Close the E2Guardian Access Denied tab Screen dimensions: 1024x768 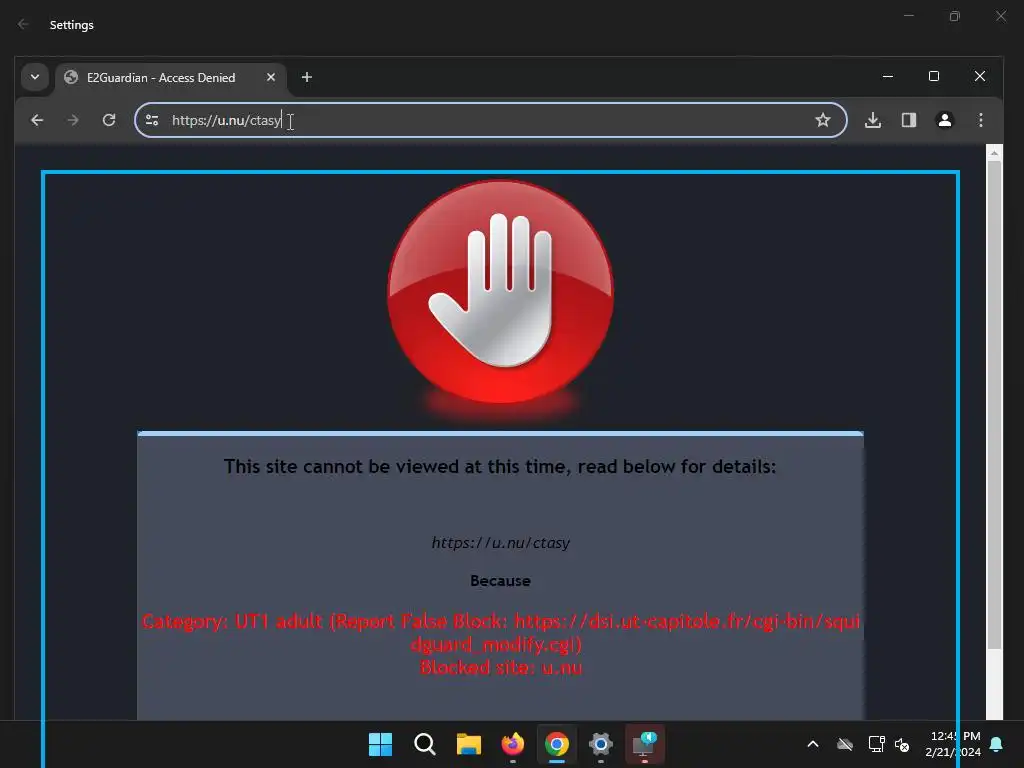point(271,77)
